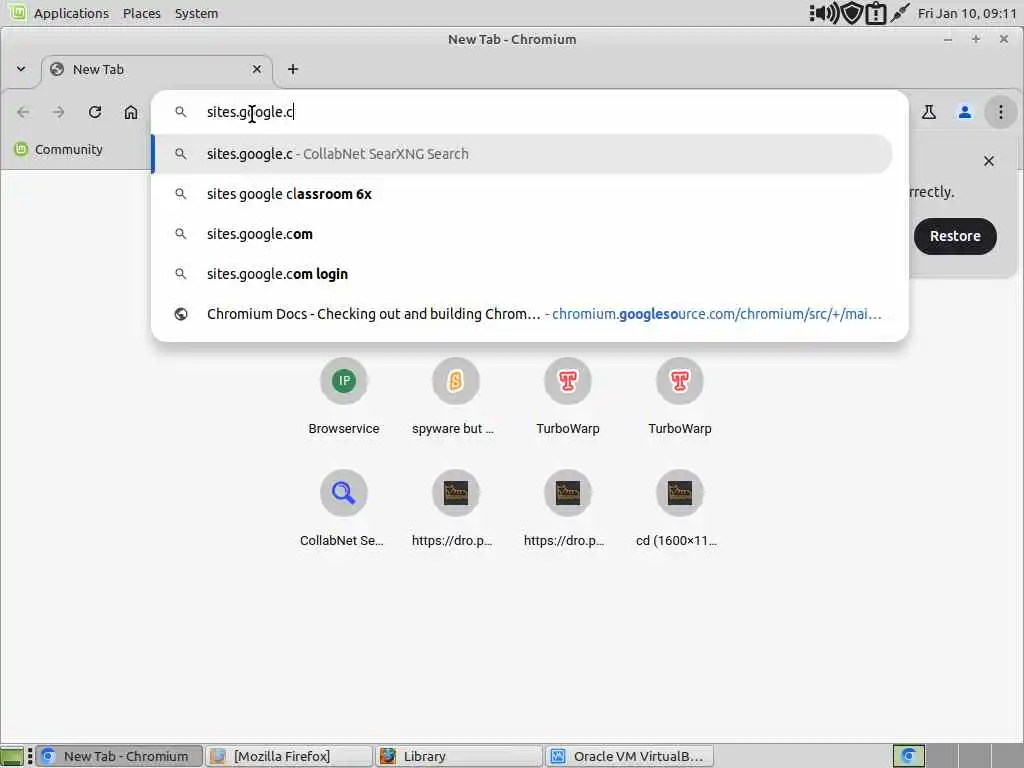Open the Community bookmark

click(x=59, y=150)
